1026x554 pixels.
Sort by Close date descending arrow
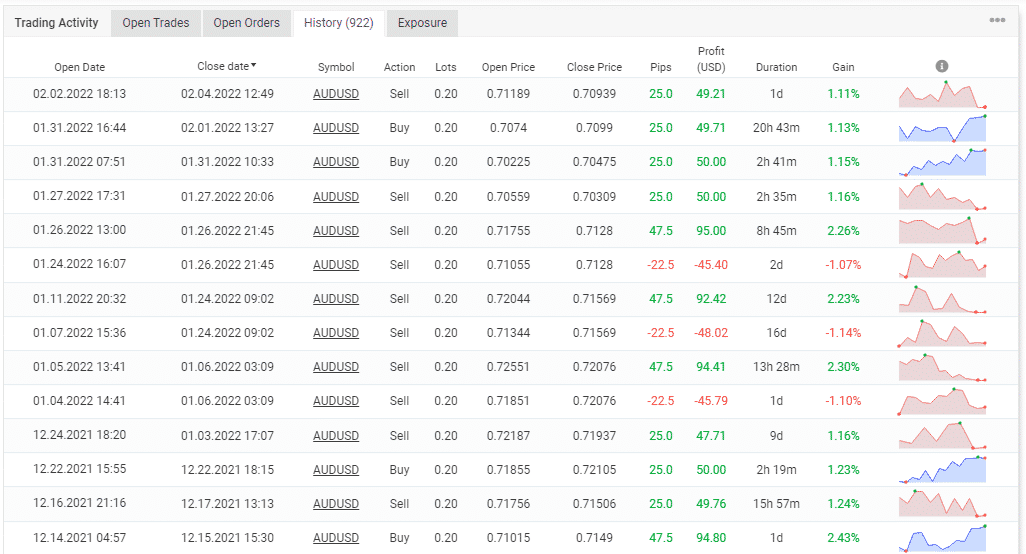pos(254,65)
